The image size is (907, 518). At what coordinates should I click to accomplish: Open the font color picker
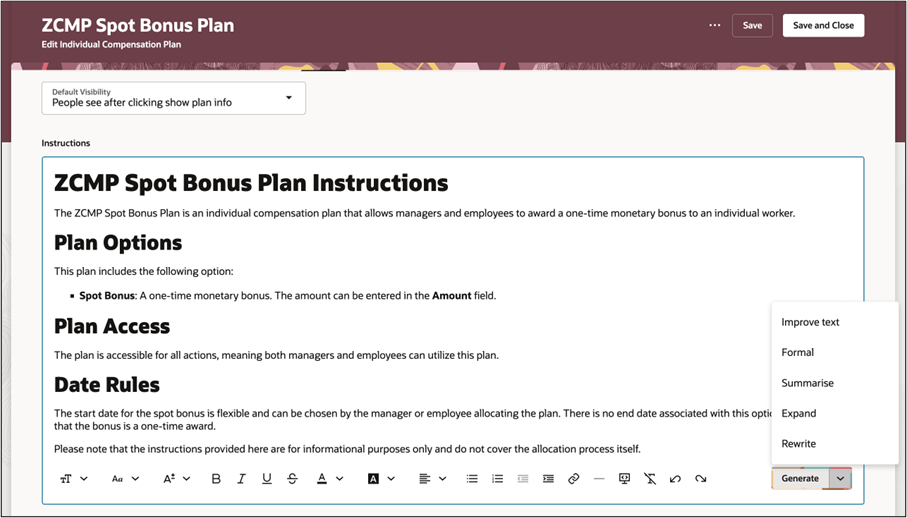tap(329, 479)
